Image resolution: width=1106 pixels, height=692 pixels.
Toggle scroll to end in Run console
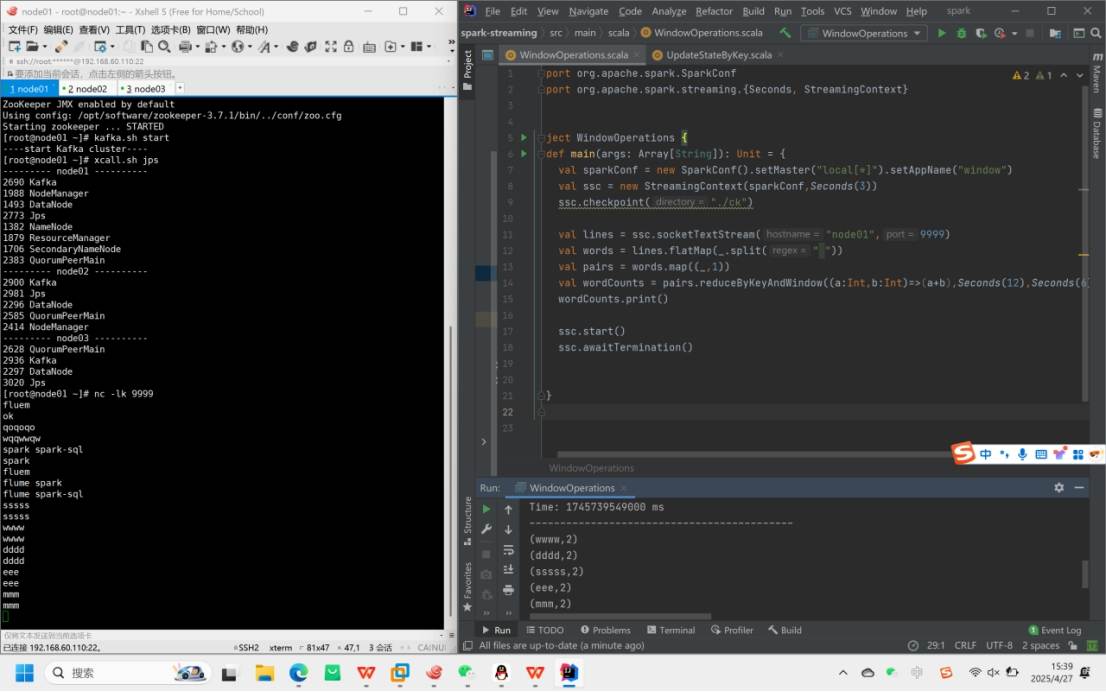tap(508, 569)
